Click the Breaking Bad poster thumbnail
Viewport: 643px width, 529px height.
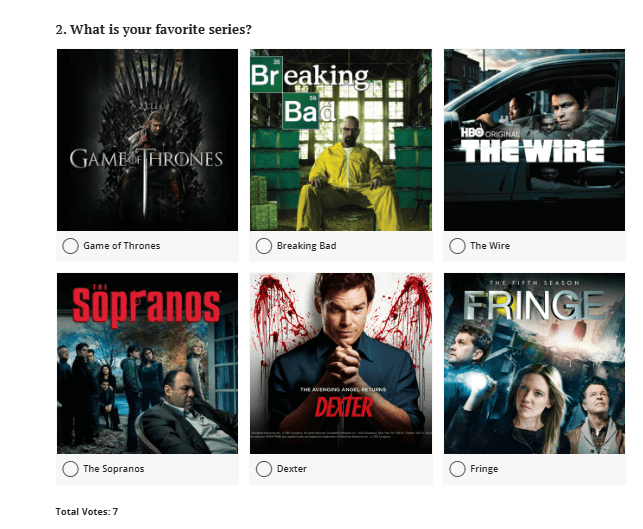click(x=341, y=140)
